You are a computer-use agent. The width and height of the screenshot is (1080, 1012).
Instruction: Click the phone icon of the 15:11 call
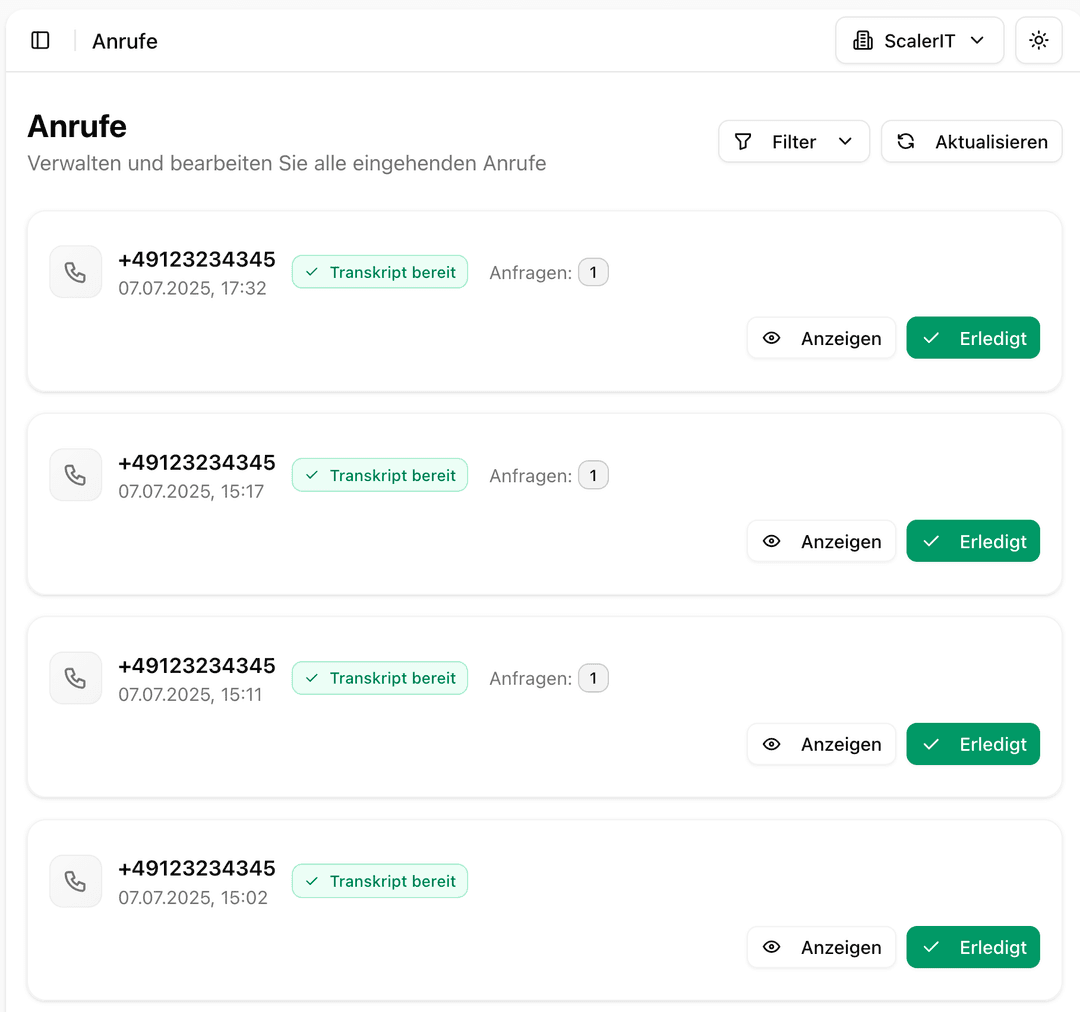(x=76, y=678)
